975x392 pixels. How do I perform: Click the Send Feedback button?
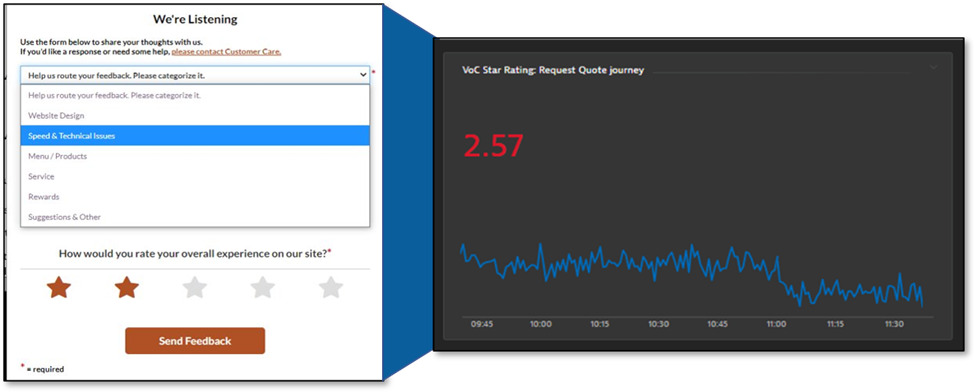click(x=195, y=341)
